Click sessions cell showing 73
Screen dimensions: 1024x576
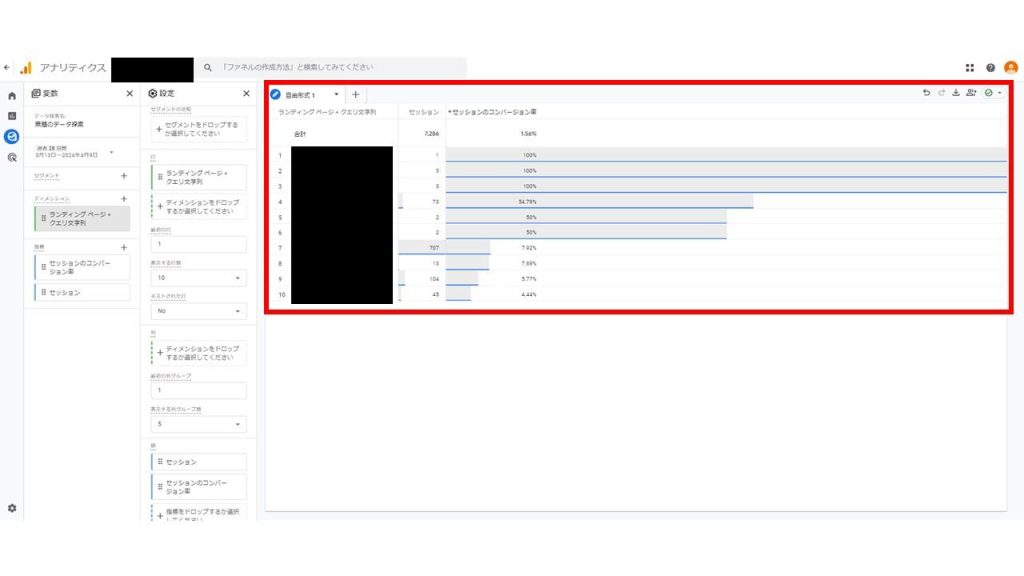click(436, 202)
